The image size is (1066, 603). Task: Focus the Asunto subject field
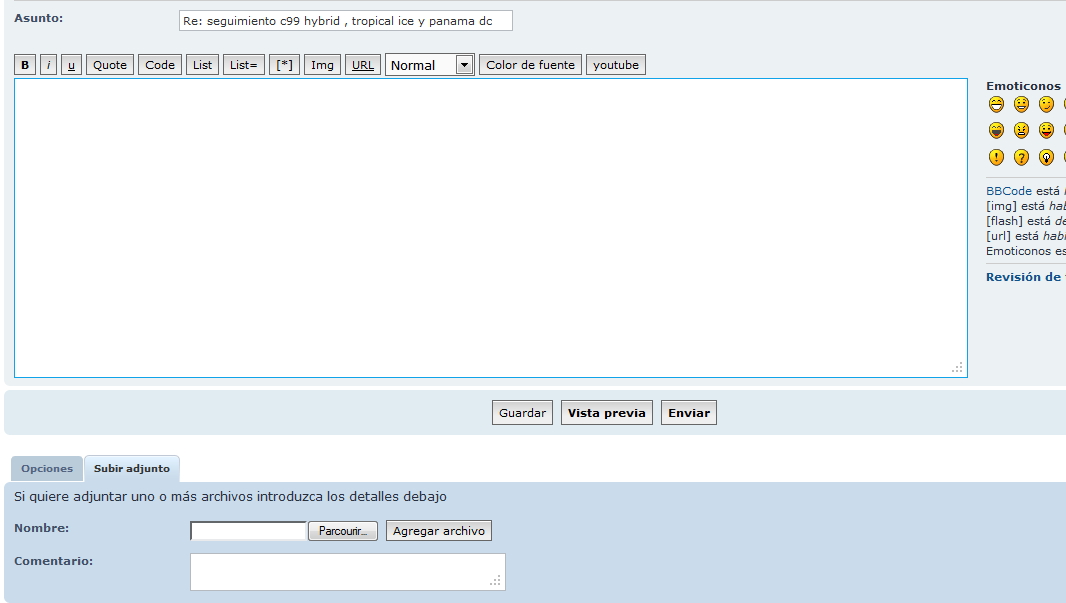[x=346, y=20]
